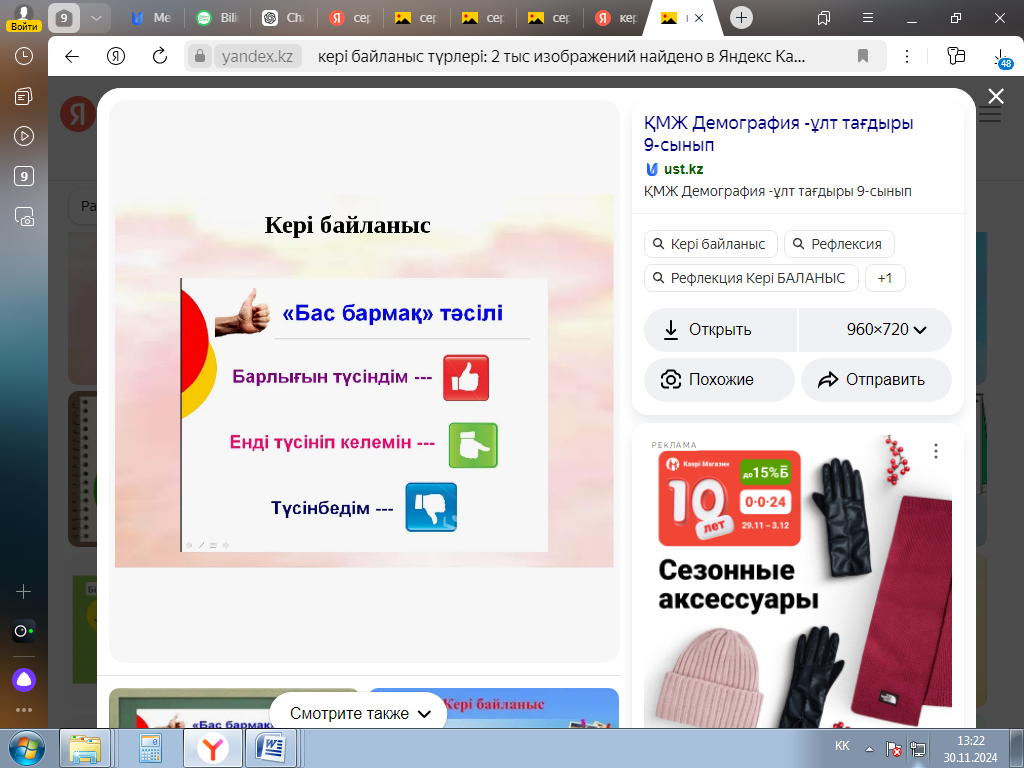Open the Alice assistant purple icon
1024x768 pixels.
pos(24,680)
